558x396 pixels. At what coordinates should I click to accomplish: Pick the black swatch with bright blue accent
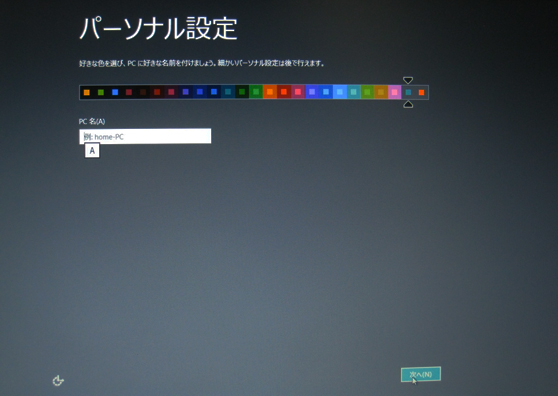tap(115, 93)
